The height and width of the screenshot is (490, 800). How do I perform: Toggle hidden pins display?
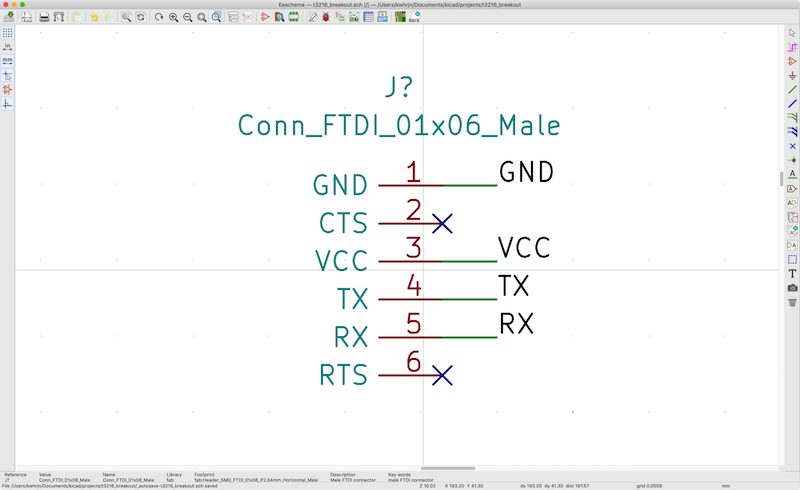[7, 90]
